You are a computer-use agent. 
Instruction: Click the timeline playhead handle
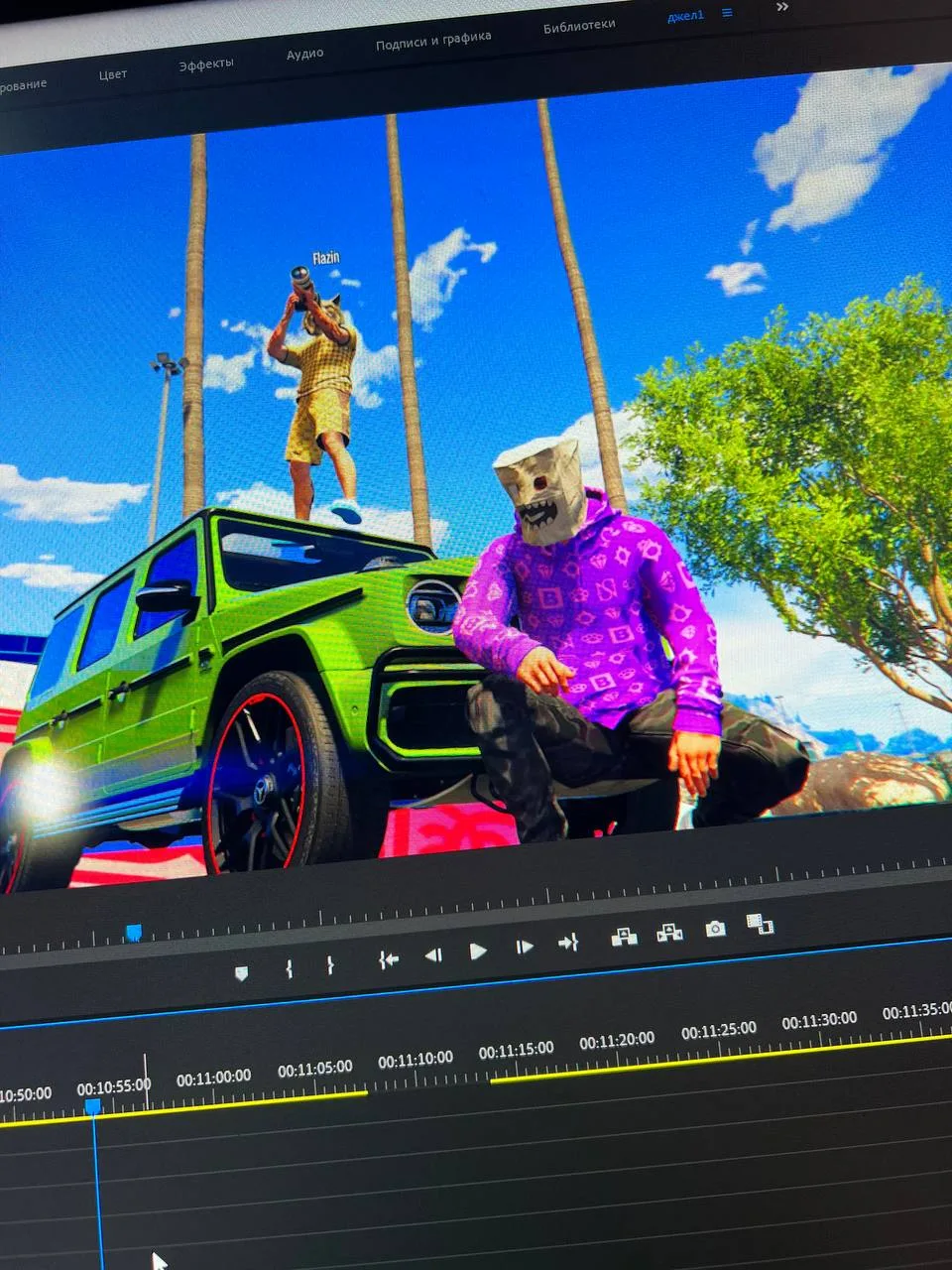92,1105
